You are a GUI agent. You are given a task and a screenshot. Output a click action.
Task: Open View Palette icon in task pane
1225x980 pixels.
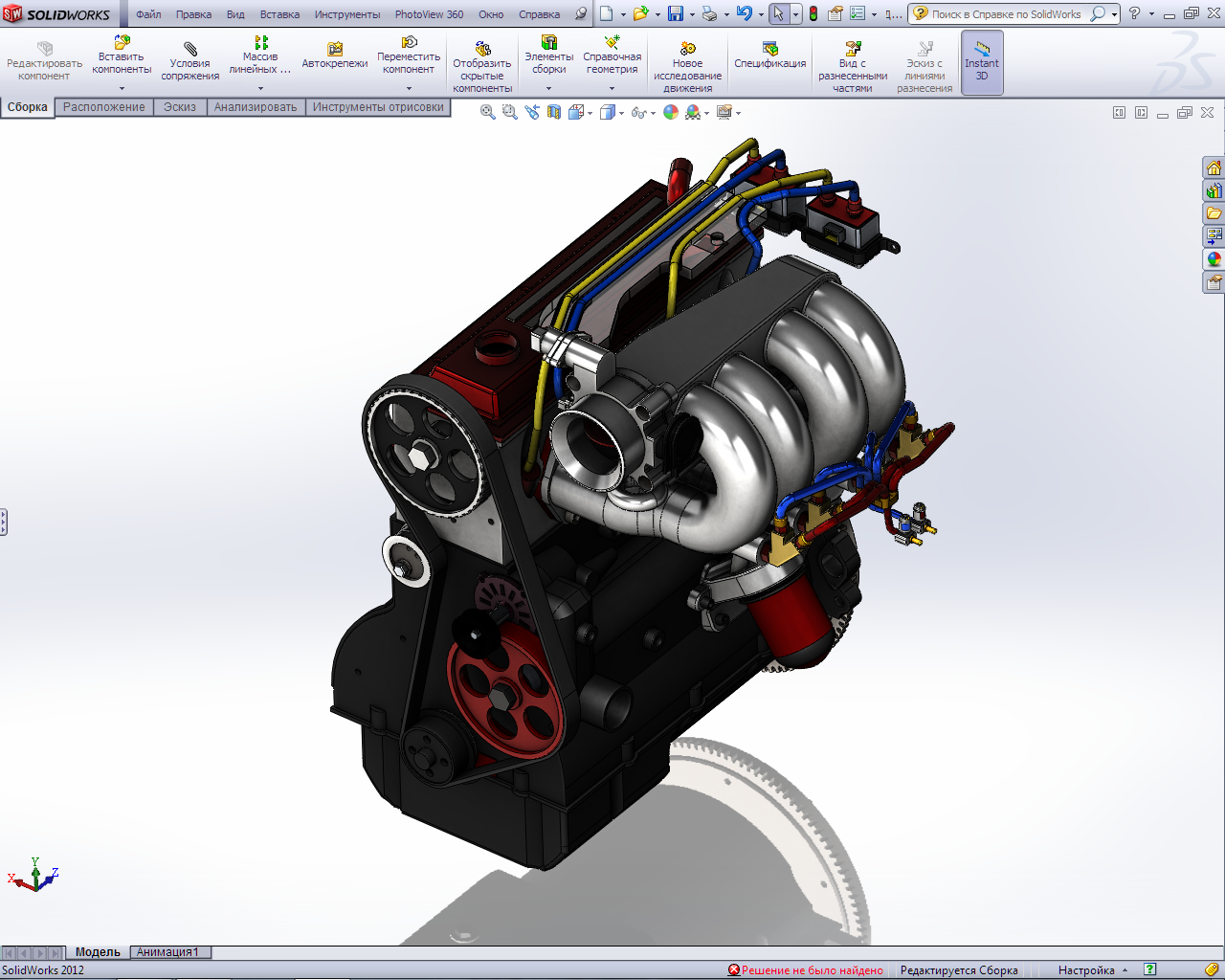click(1214, 236)
